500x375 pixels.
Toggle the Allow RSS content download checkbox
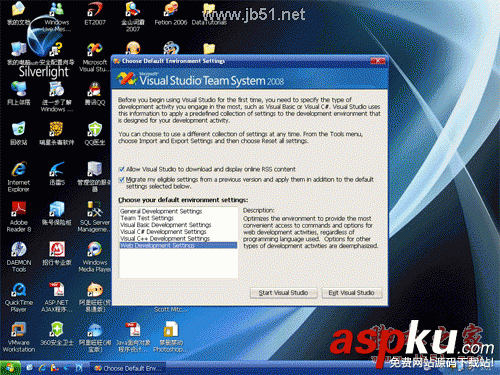[122, 169]
